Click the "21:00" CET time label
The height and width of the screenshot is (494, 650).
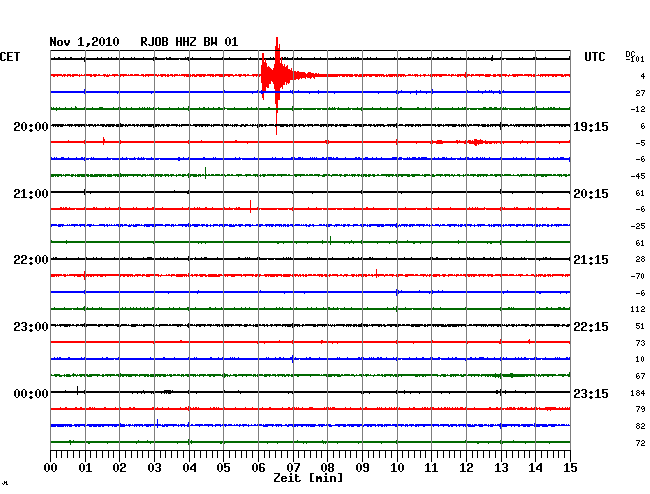point(31,194)
